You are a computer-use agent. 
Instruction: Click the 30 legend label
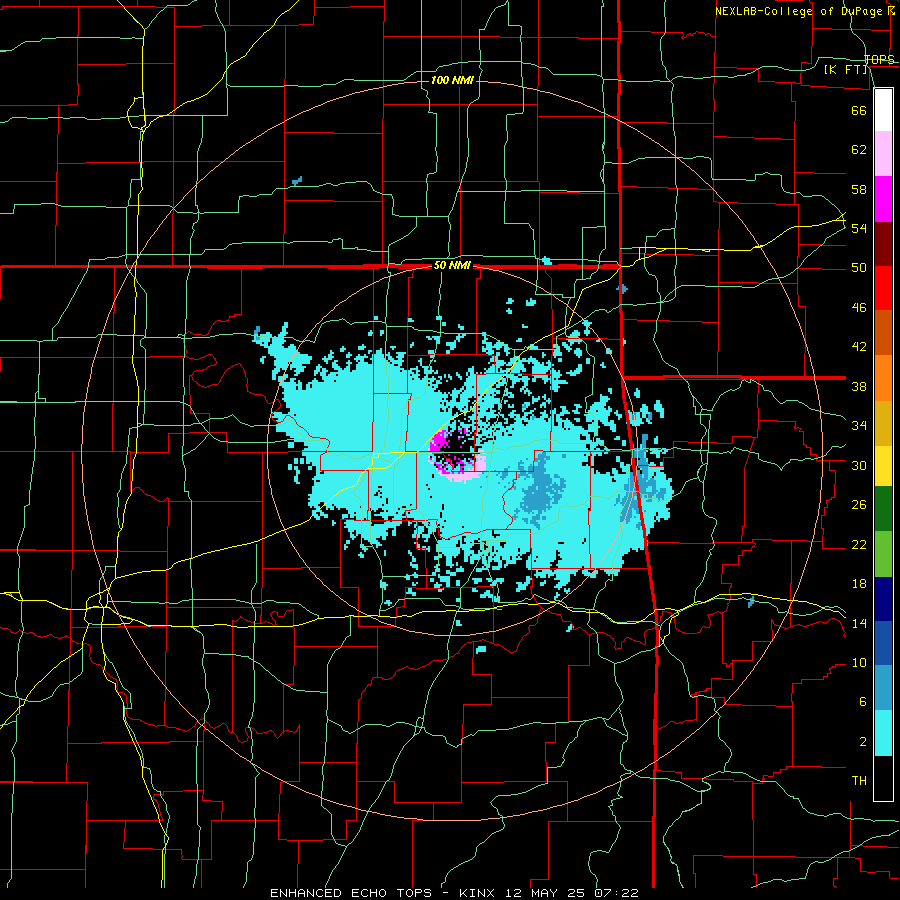[859, 465]
